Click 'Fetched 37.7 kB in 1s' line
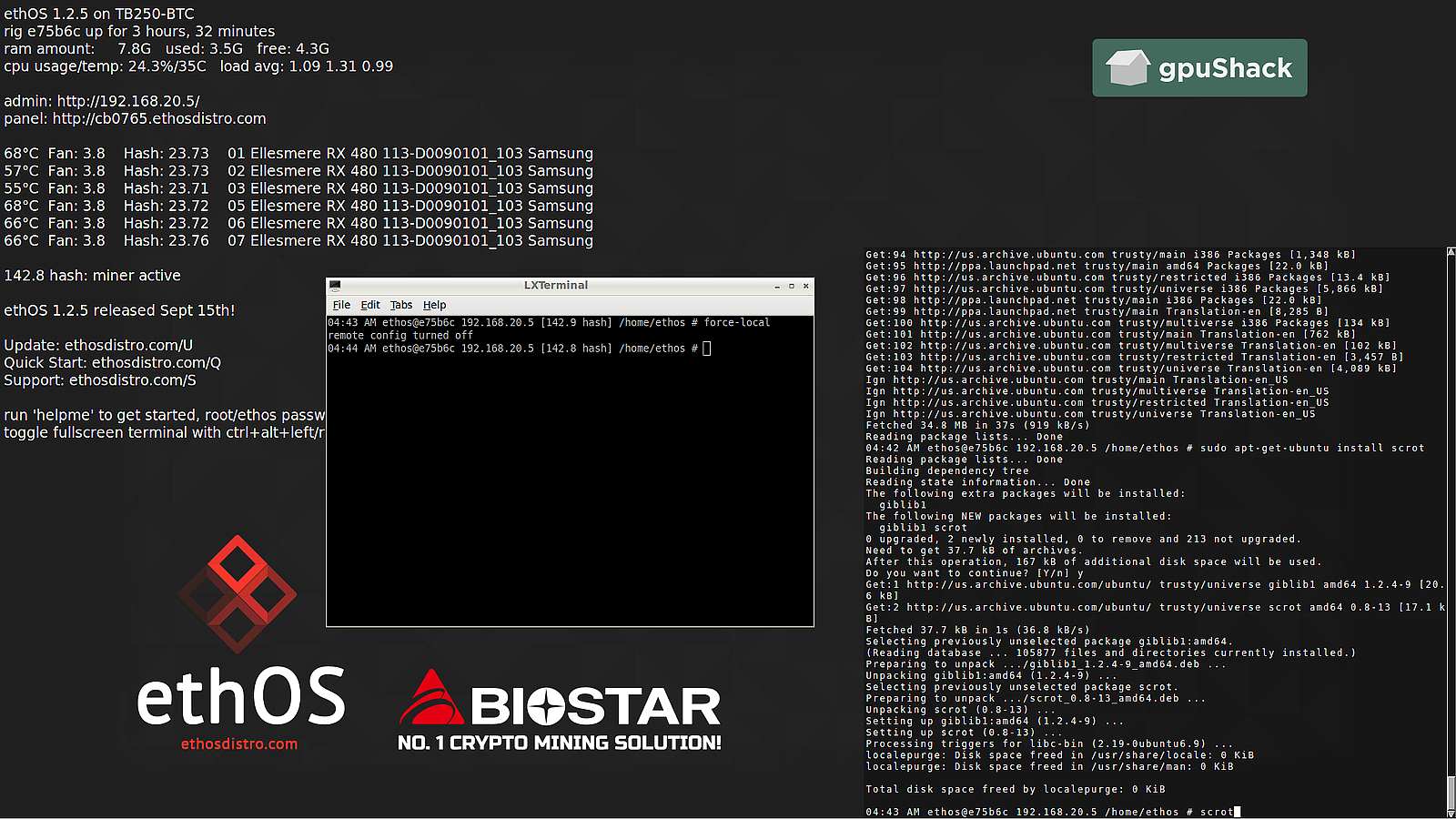 pos(977,630)
